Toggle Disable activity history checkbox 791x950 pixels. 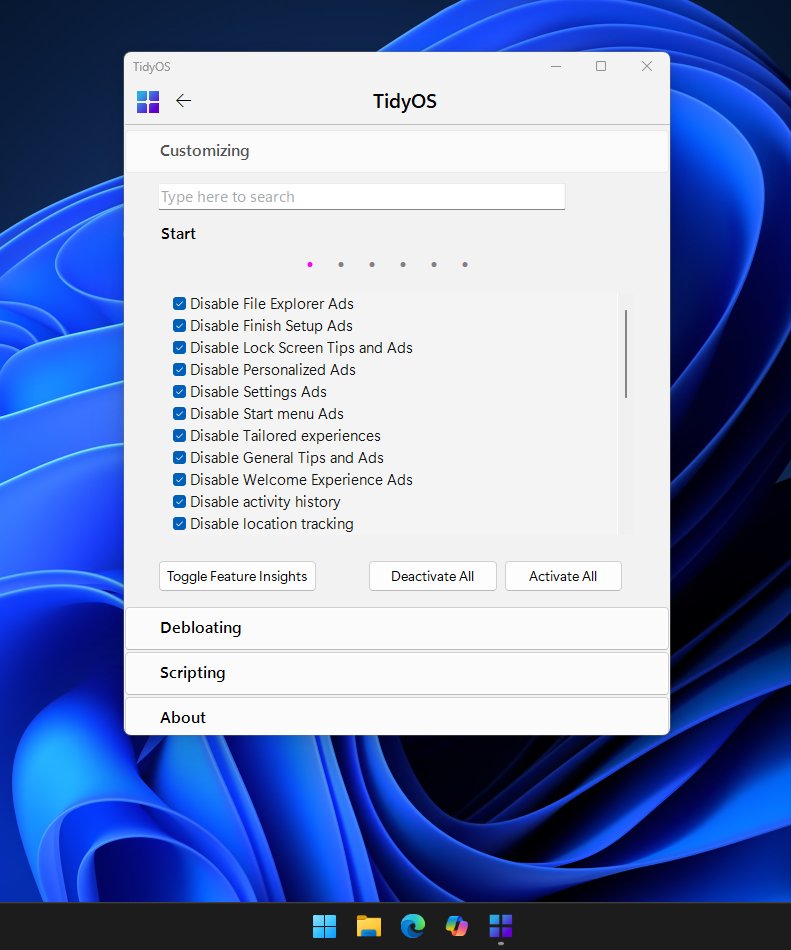pyautogui.click(x=179, y=502)
